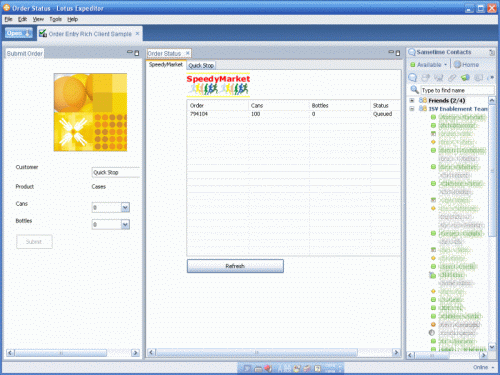Viewport: 500px width, 375px height.
Task: Click the Type to find name field
Action: 457,90
